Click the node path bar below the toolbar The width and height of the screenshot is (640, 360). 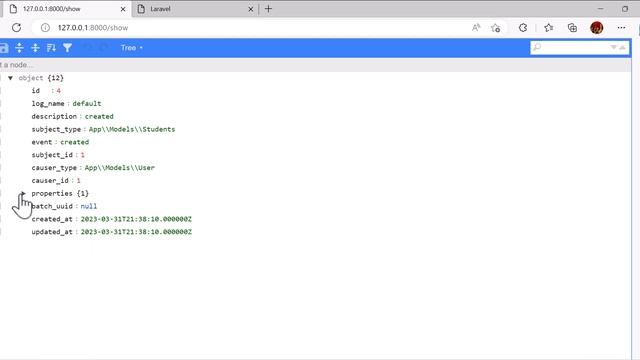click(315, 64)
